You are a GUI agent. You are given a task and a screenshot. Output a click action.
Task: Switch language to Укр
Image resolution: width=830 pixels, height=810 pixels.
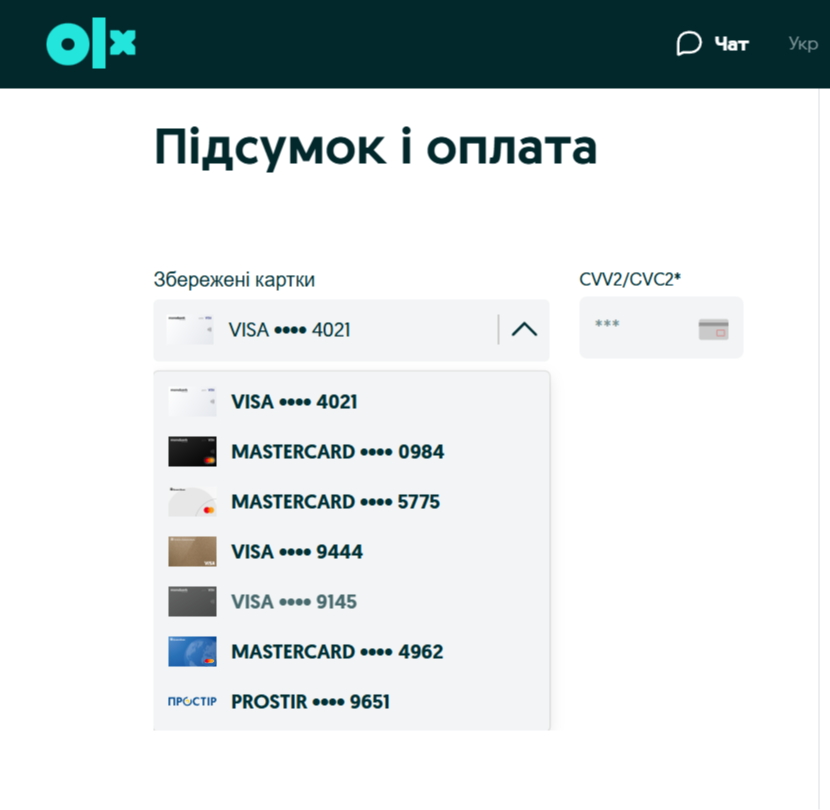pyautogui.click(x=803, y=44)
